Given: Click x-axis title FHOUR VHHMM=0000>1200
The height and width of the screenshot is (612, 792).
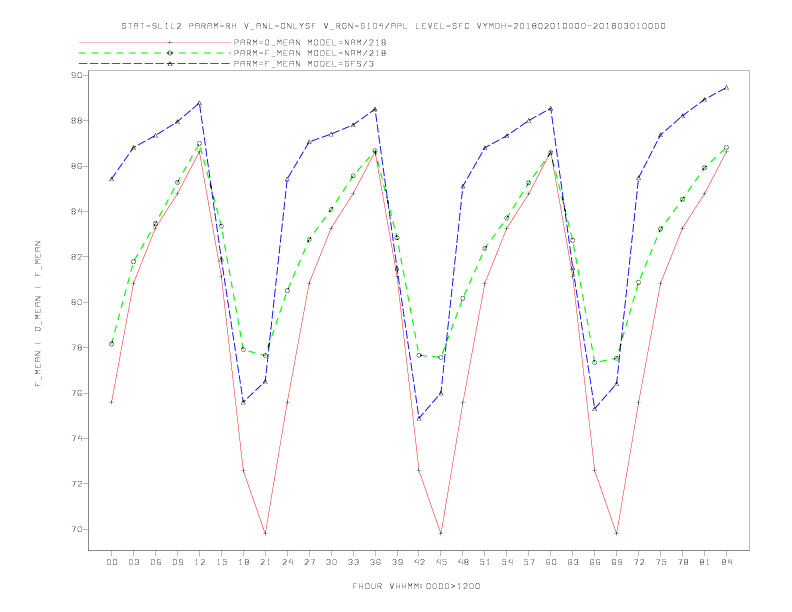Looking at the screenshot, I should [x=416, y=586].
